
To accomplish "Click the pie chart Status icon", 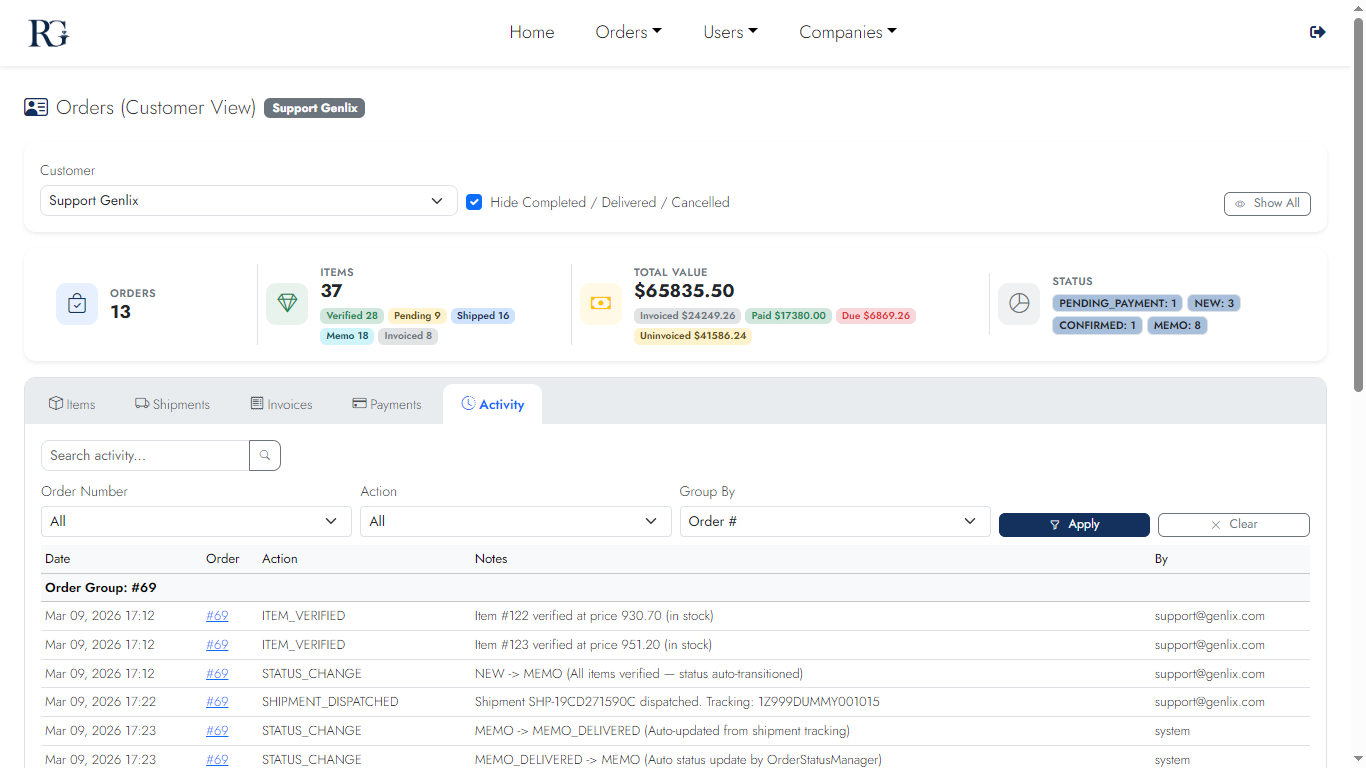I will (x=1019, y=304).
